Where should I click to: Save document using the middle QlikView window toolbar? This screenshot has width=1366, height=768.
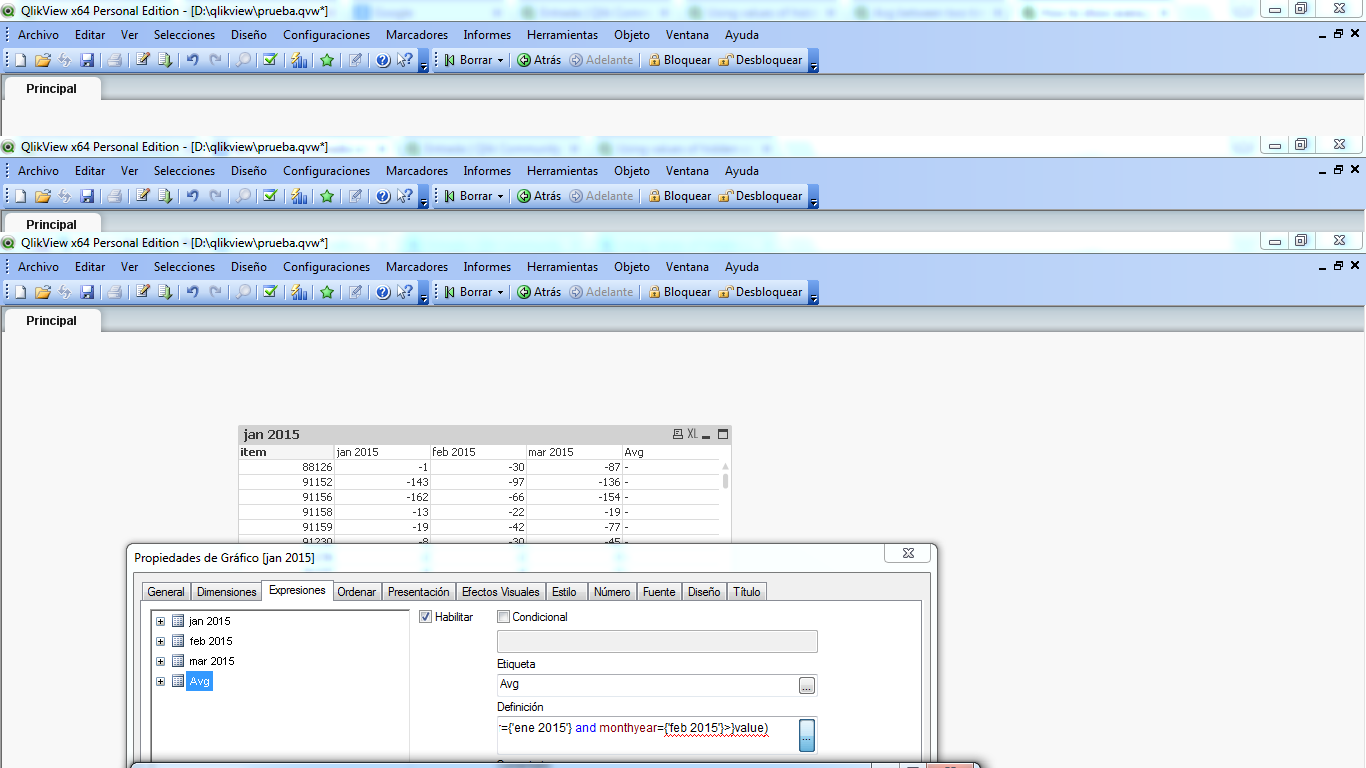[87, 196]
